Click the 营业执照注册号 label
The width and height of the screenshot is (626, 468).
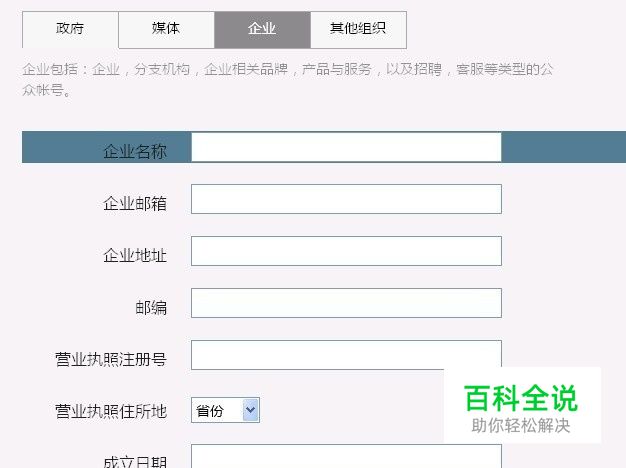[111, 359]
